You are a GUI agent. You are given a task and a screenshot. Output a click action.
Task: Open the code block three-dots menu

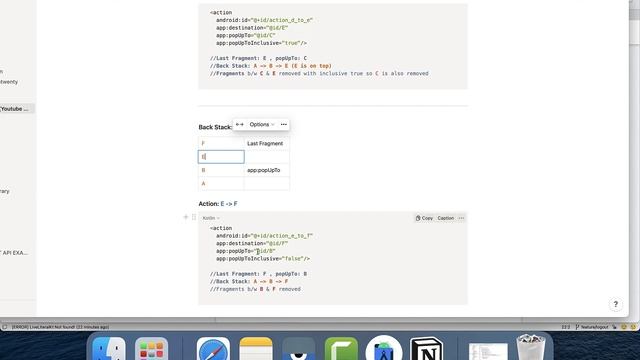(x=461, y=218)
